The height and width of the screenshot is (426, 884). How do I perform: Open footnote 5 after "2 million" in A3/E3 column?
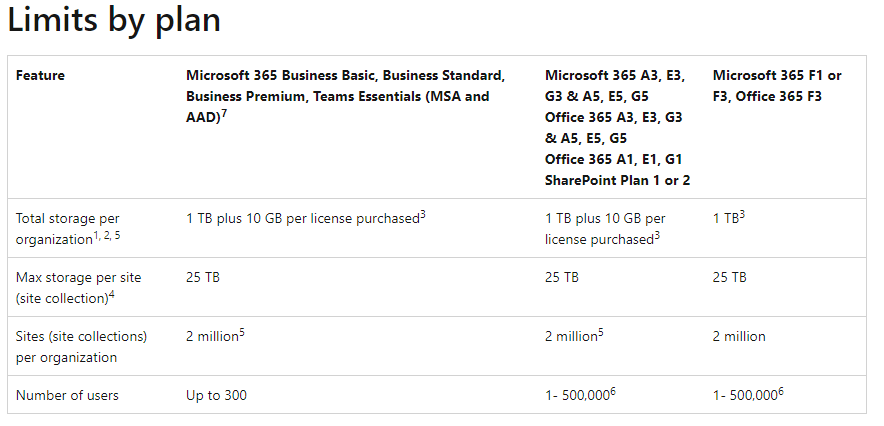(x=601, y=331)
